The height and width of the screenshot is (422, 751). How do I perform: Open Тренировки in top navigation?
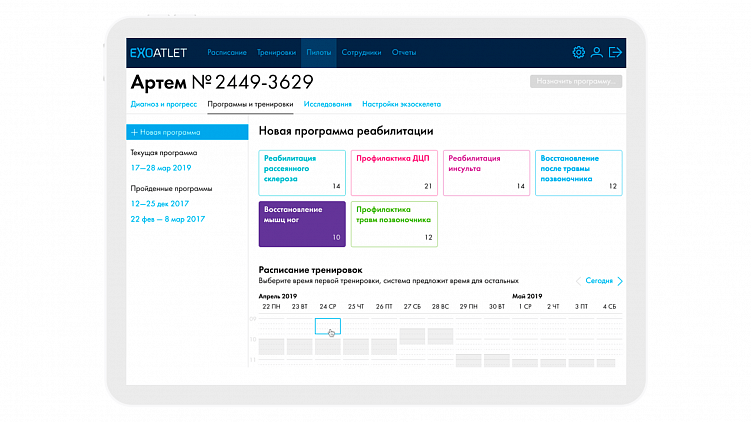pyautogui.click(x=276, y=53)
